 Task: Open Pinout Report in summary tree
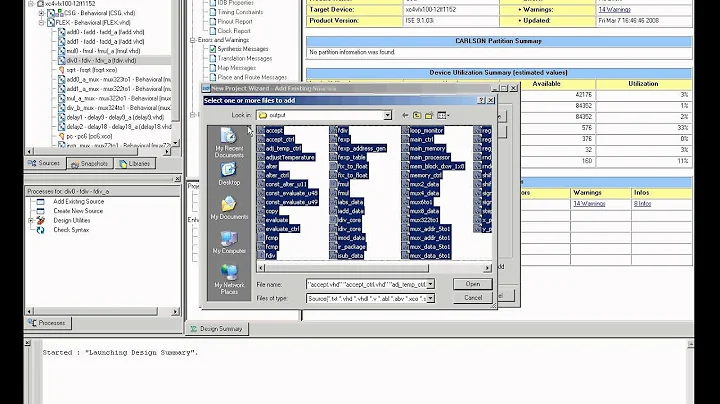coord(235,22)
